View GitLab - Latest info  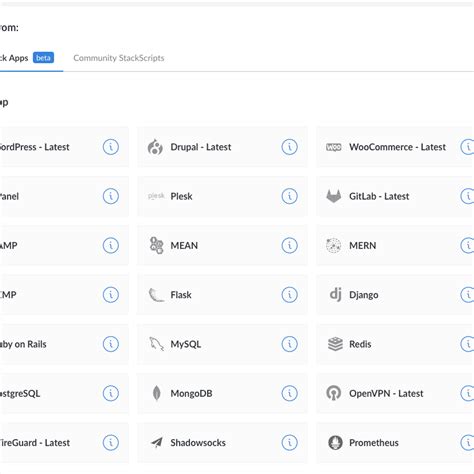[467, 196]
